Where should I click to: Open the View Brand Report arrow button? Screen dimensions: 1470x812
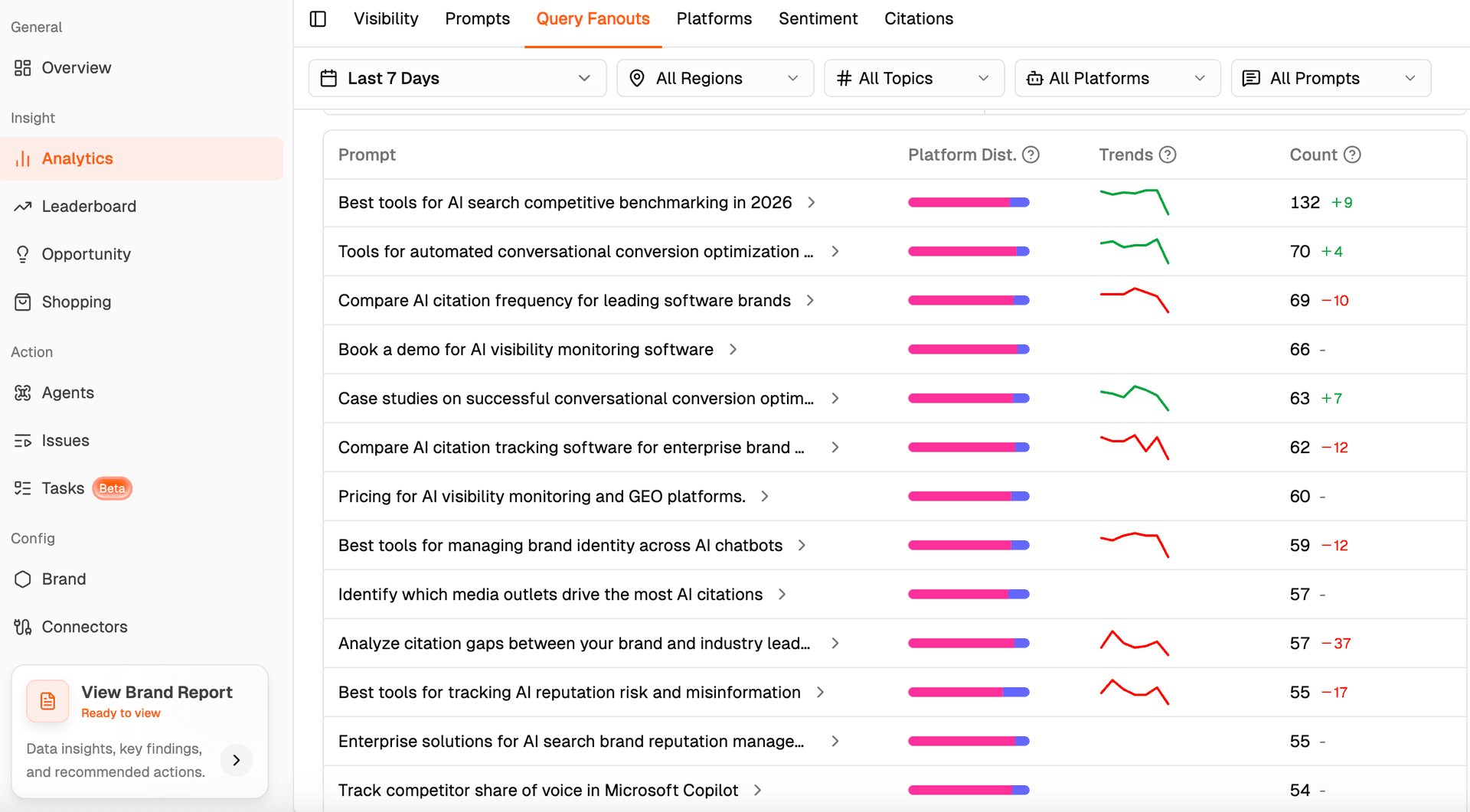pos(237,760)
